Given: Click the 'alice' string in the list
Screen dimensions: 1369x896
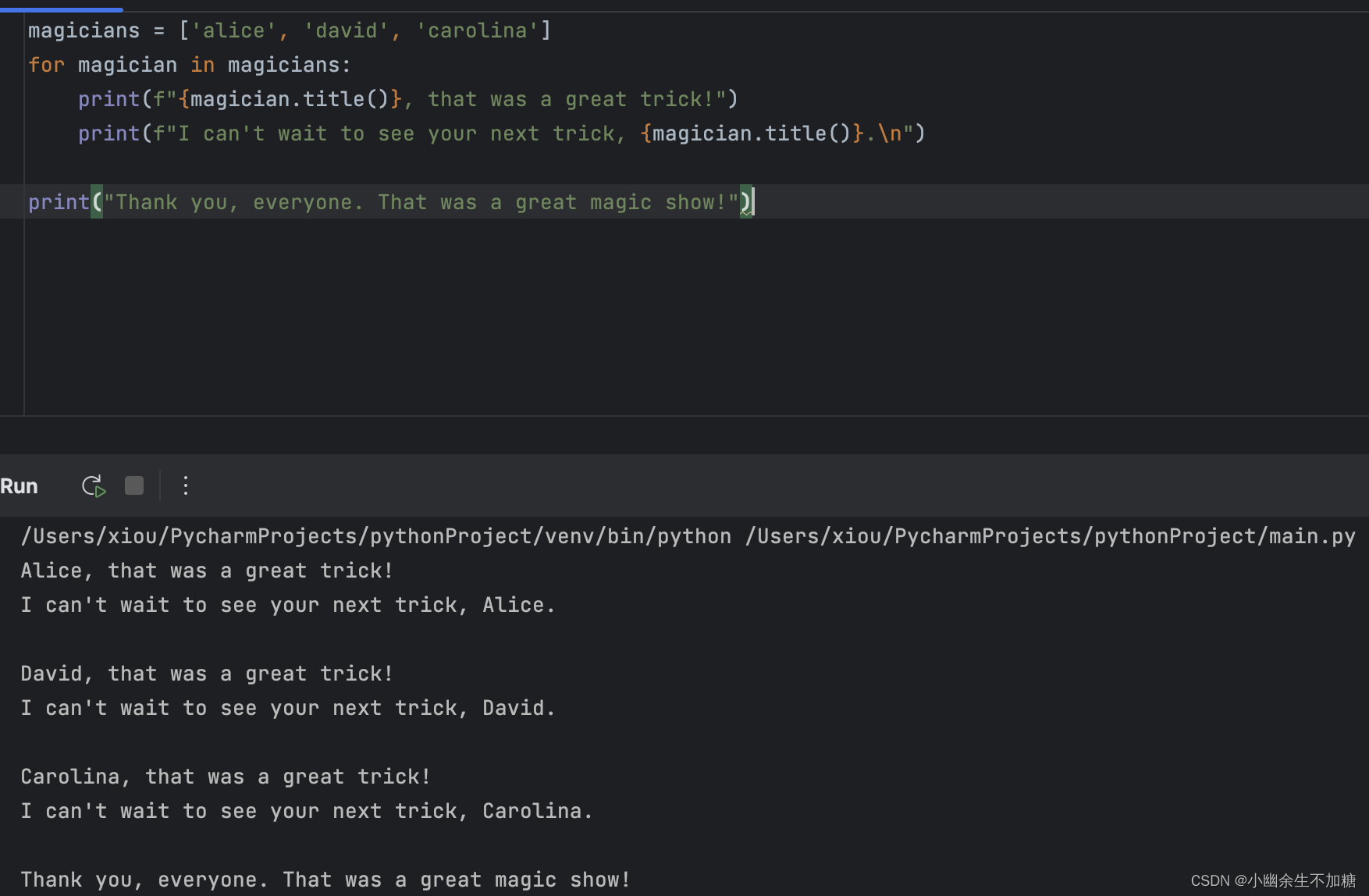Looking at the screenshot, I should (x=233, y=30).
